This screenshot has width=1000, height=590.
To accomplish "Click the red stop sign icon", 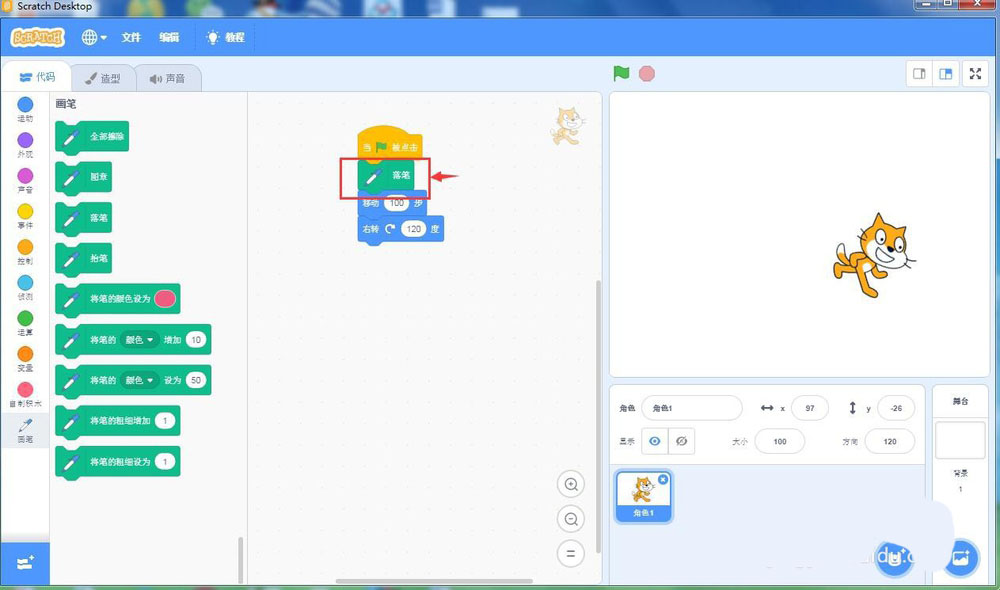I will [646, 73].
